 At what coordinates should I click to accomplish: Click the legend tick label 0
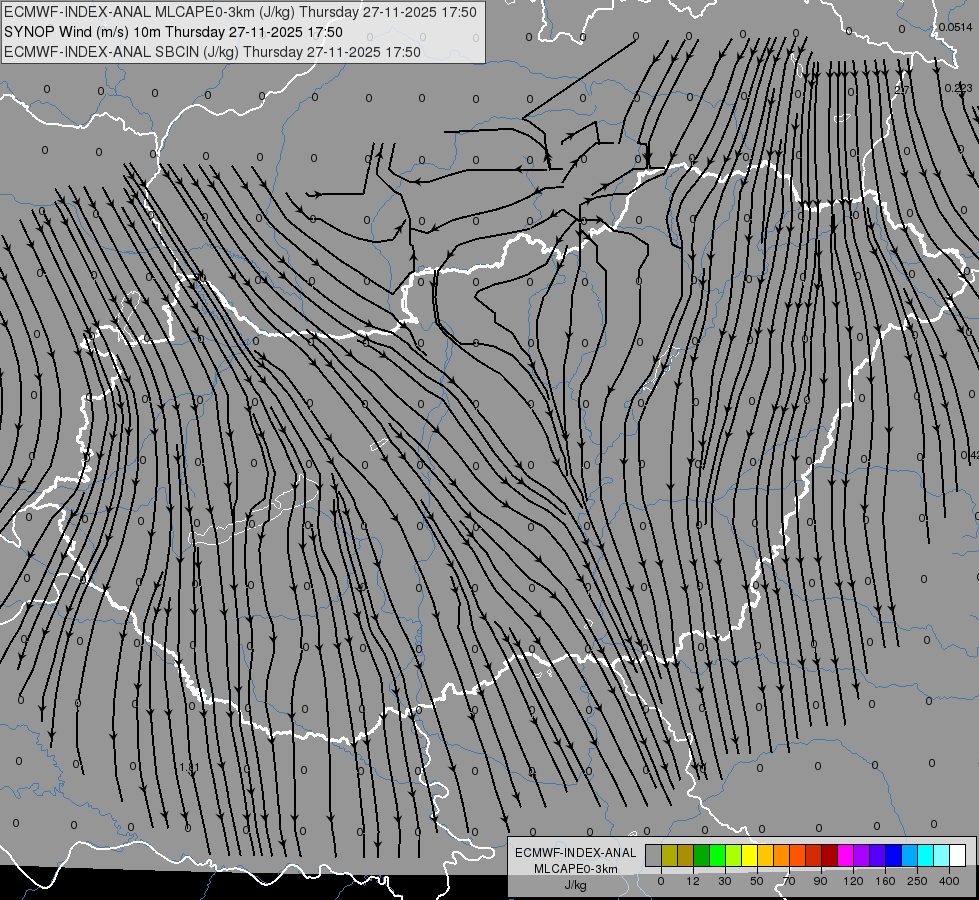[x=661, y=881]
